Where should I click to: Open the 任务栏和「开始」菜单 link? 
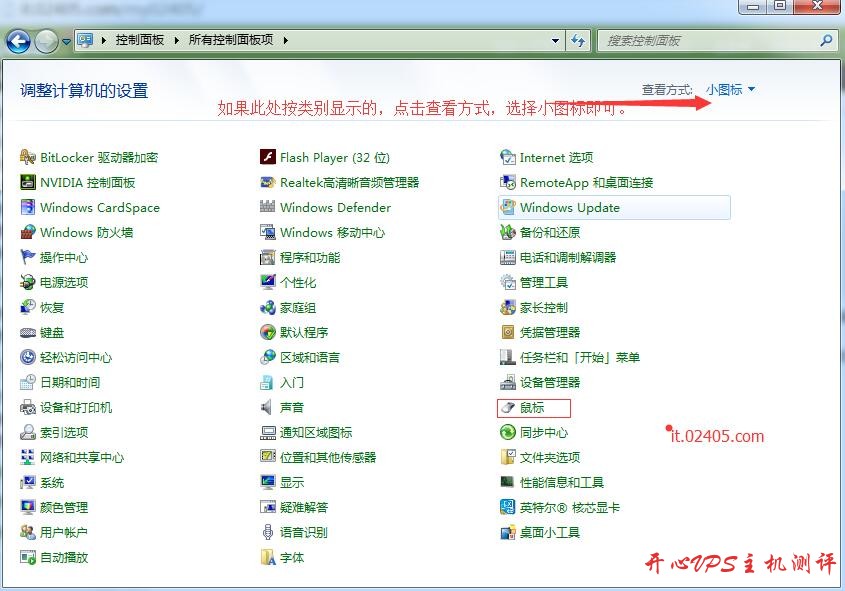(x=580, y=357)
